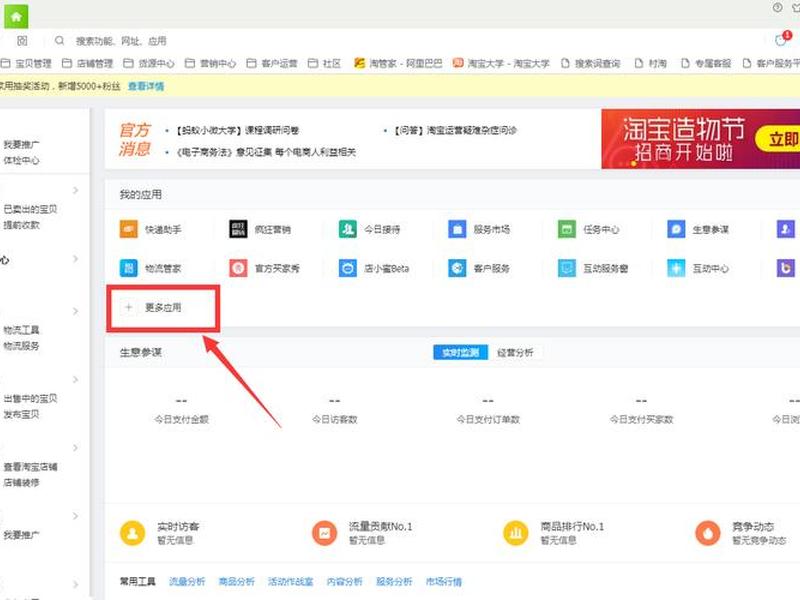
Task: Open the 物流管家 app icon
Action: pos(129,268)
